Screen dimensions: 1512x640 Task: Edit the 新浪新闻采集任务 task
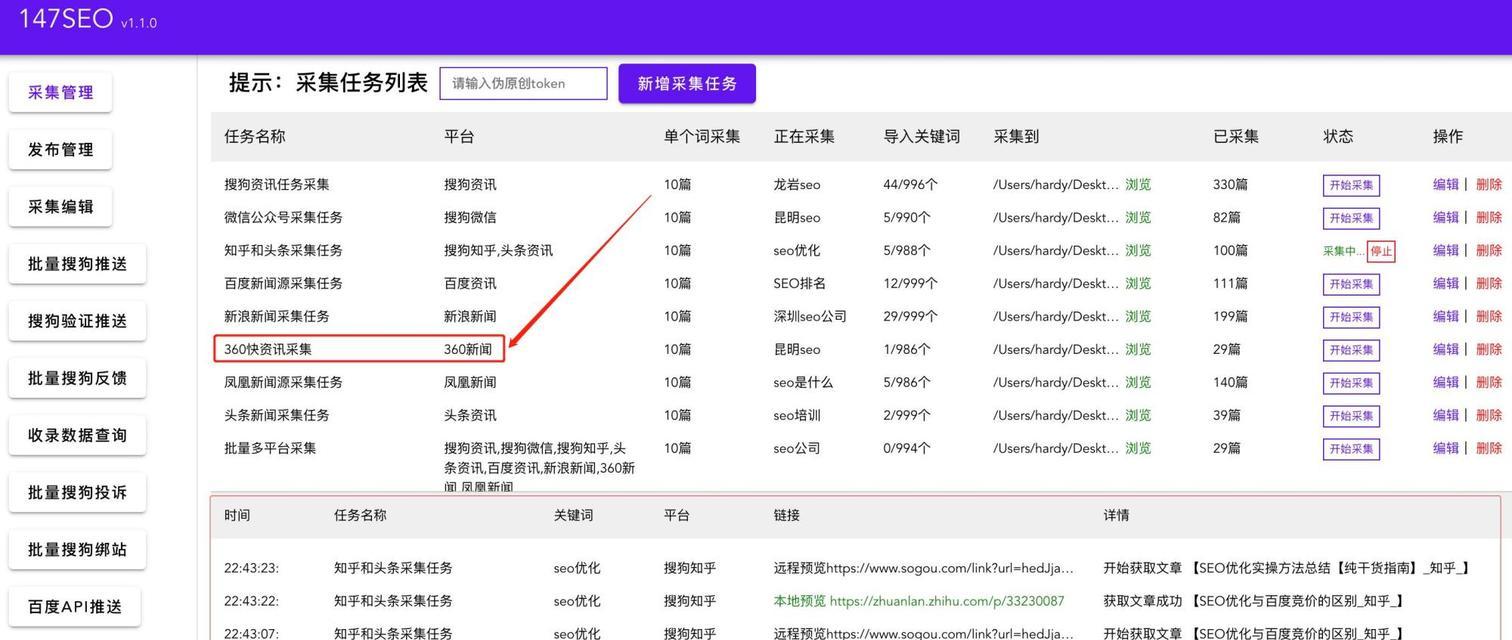[x=1446, y=316]
